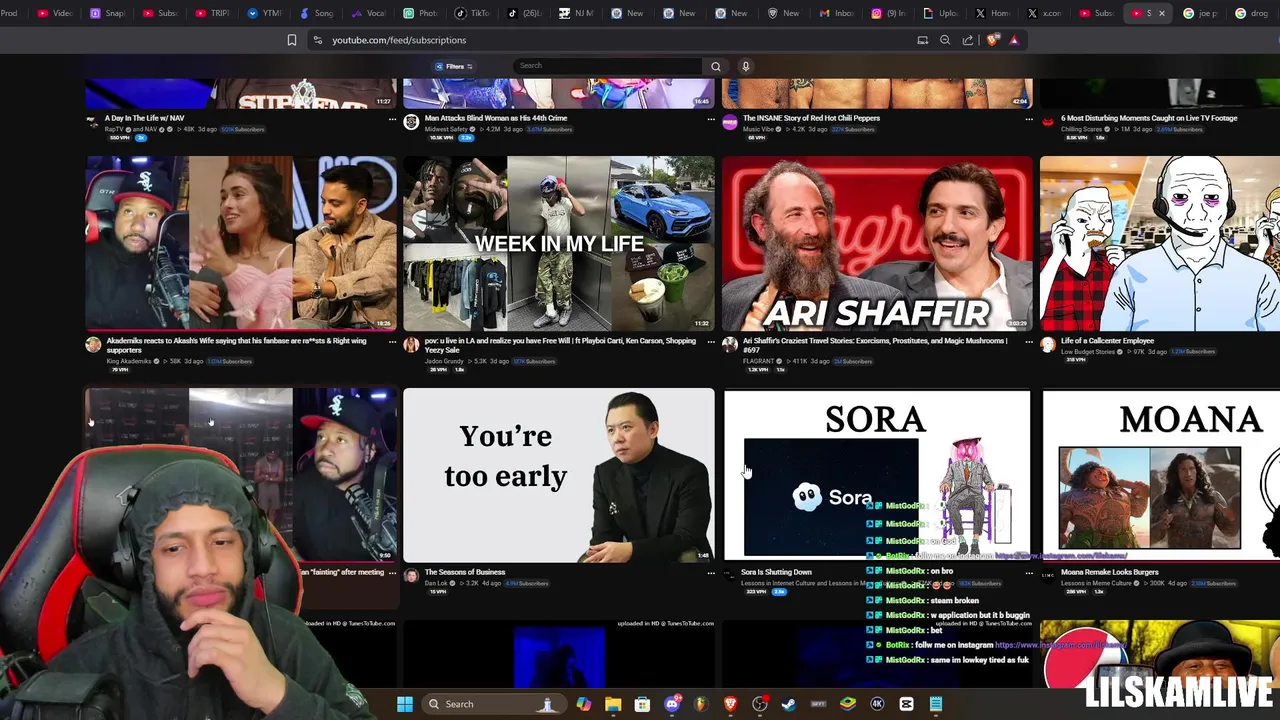The image size is (1280, 720).
Task: Open '6 Most Disturbing Moments' video title
Action: [x=1149, y=118]
